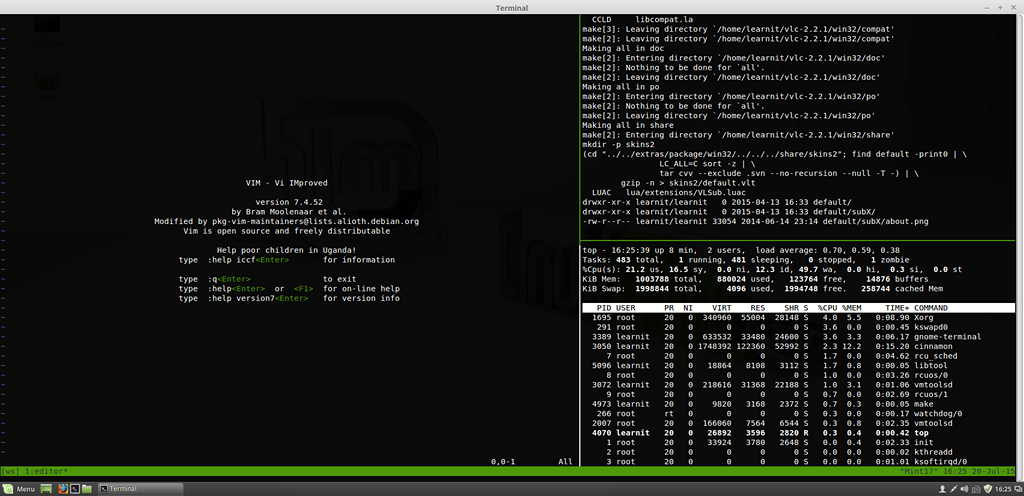Select the kswapd0 process row
Image resolution: width=1024 pixels, height=496 pixels.
click(798, 327)
